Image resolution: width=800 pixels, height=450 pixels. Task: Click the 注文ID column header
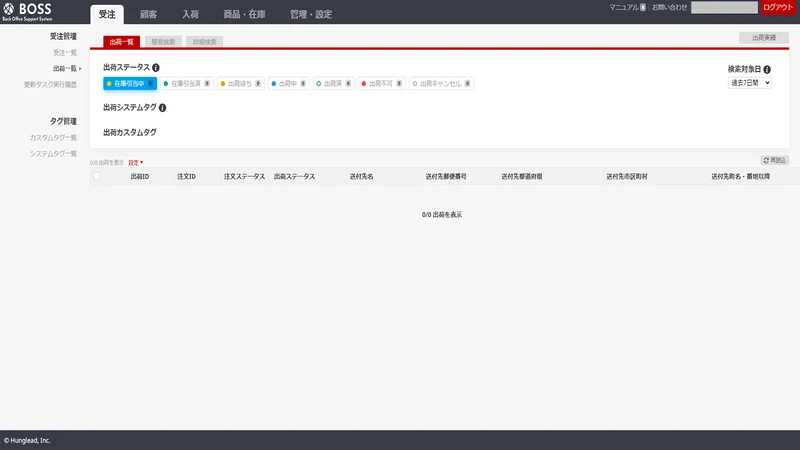coord(186,177)
